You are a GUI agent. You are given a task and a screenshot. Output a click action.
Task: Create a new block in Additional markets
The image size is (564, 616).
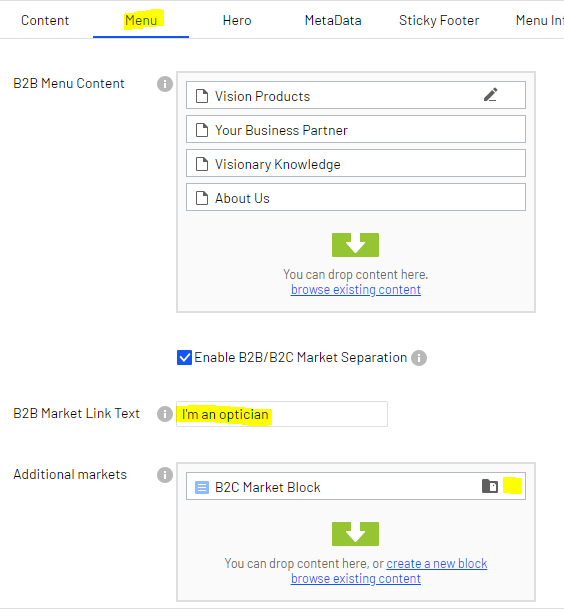(x=437, y=564)
